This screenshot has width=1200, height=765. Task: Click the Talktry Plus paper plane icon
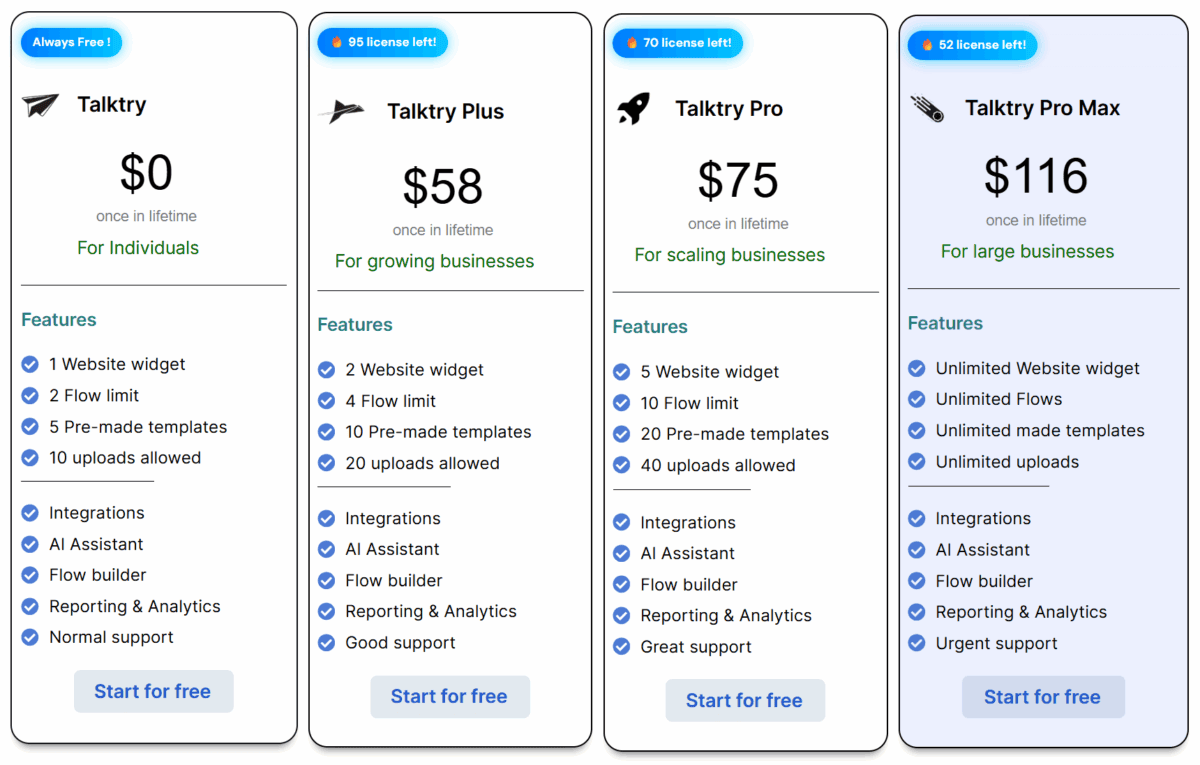[340, 112]
